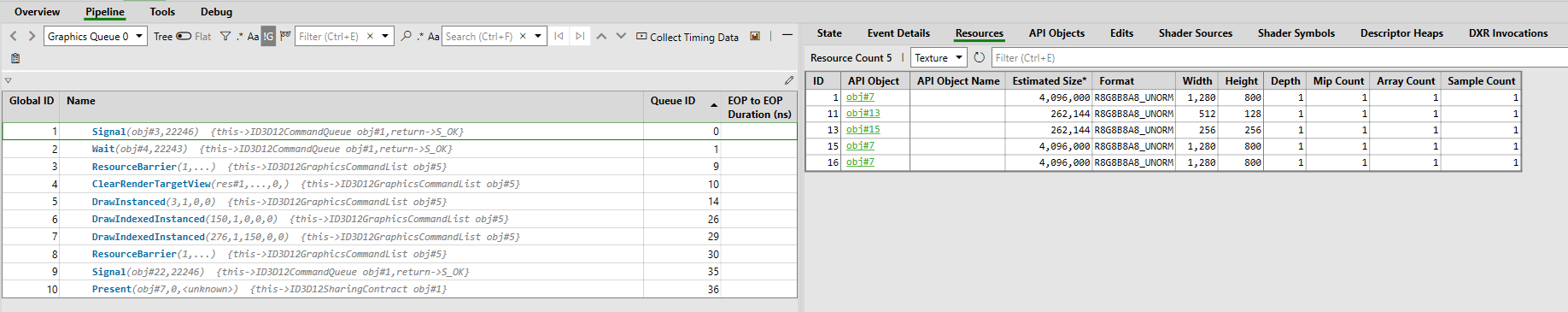Jump to the last search result
1568x312 pixels.
tap(580, 36)
